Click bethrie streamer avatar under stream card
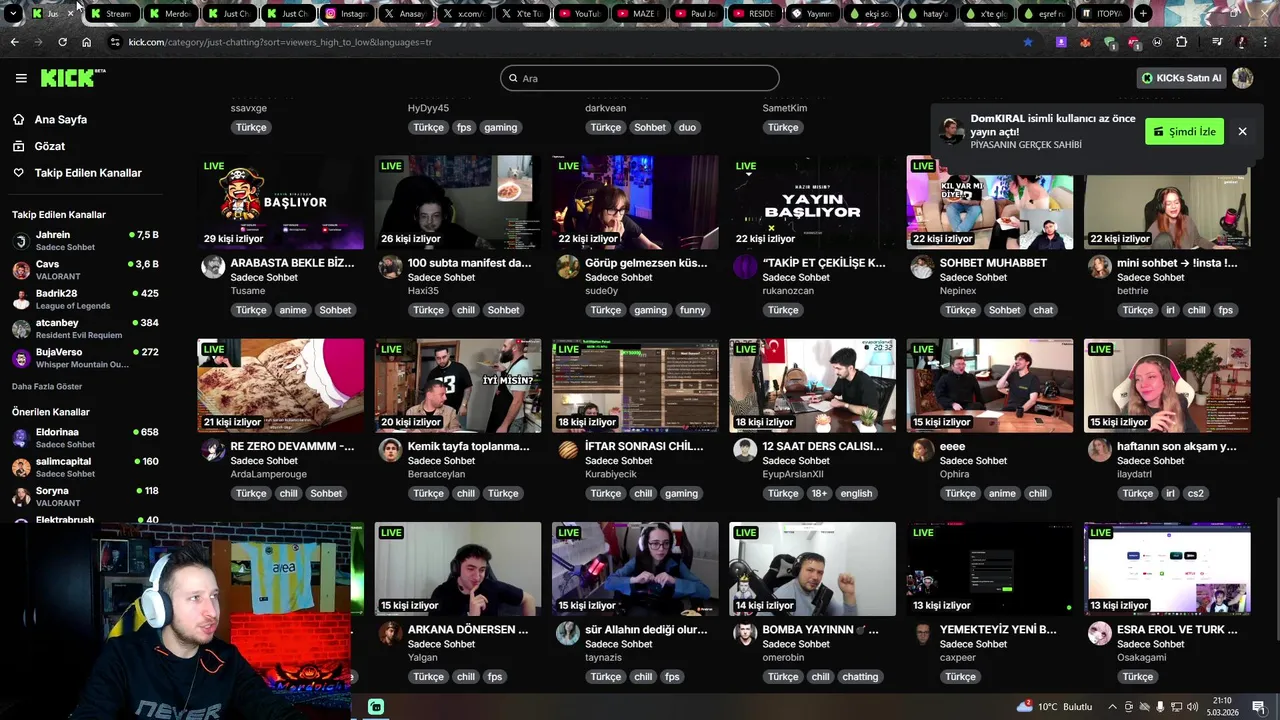This screenshot has height=720, width=1280. (1100, 266)
